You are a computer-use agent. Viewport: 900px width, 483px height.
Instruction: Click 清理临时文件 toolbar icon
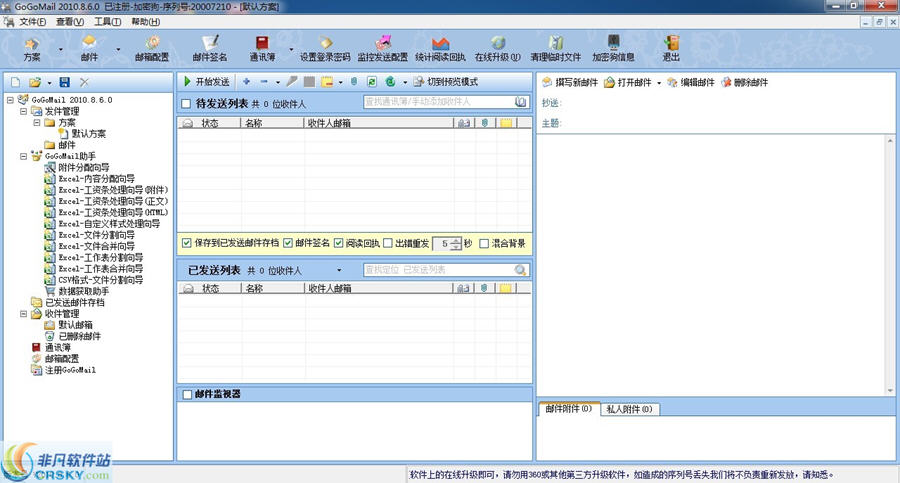point(556,49)
